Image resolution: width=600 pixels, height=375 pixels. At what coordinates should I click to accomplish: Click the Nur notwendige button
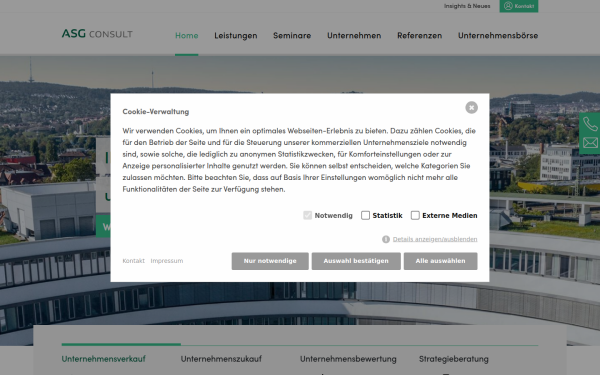click(270, 261)
